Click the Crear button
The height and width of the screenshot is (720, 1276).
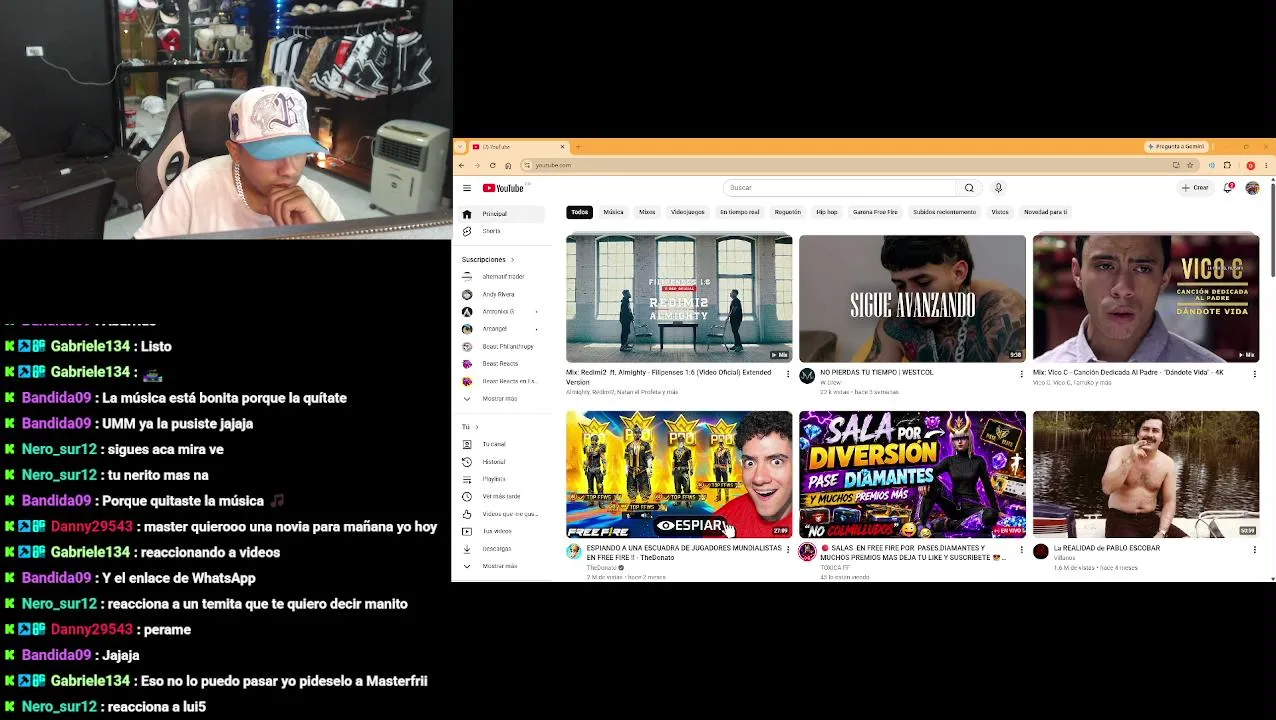1195,188
